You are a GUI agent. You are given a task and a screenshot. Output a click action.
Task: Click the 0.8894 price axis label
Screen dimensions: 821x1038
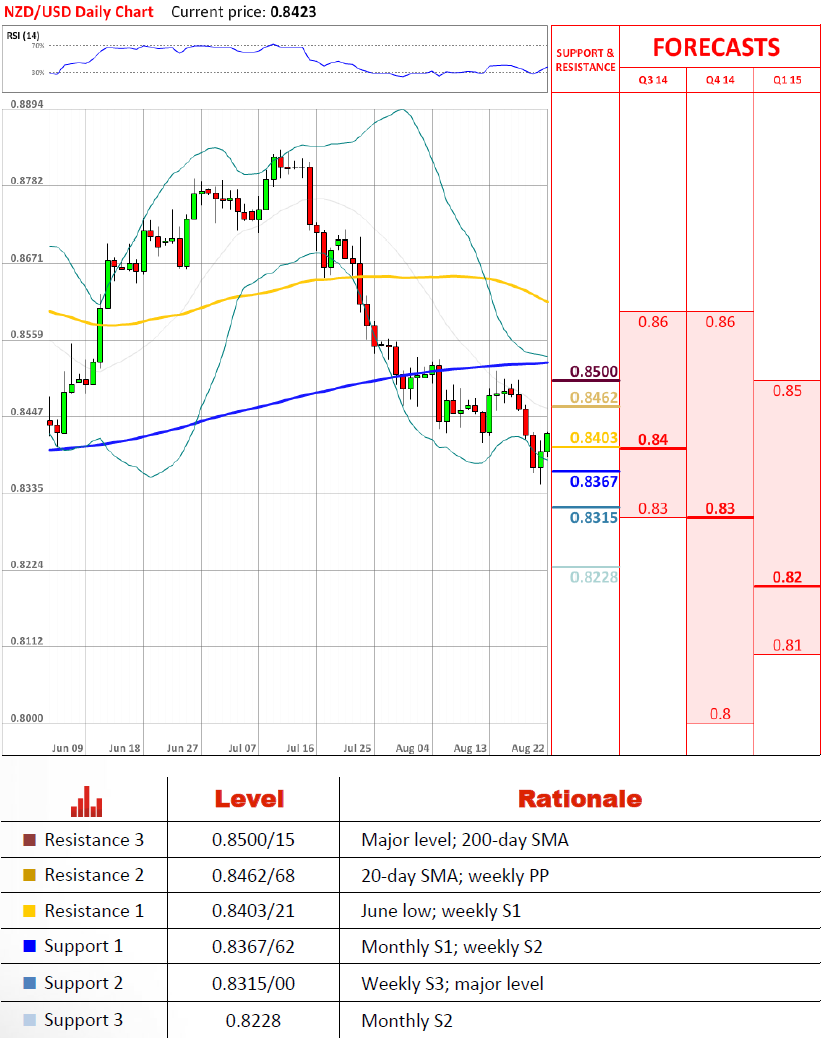27,104
